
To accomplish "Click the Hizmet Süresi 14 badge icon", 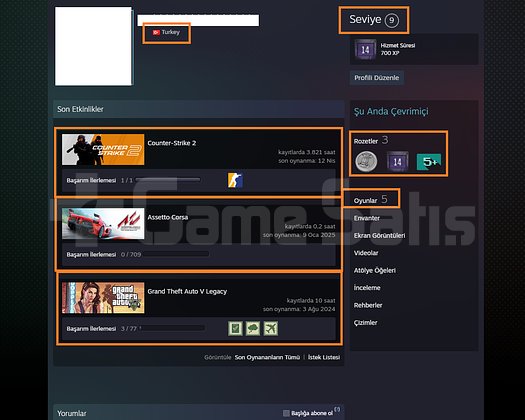I will pos(365,50).
